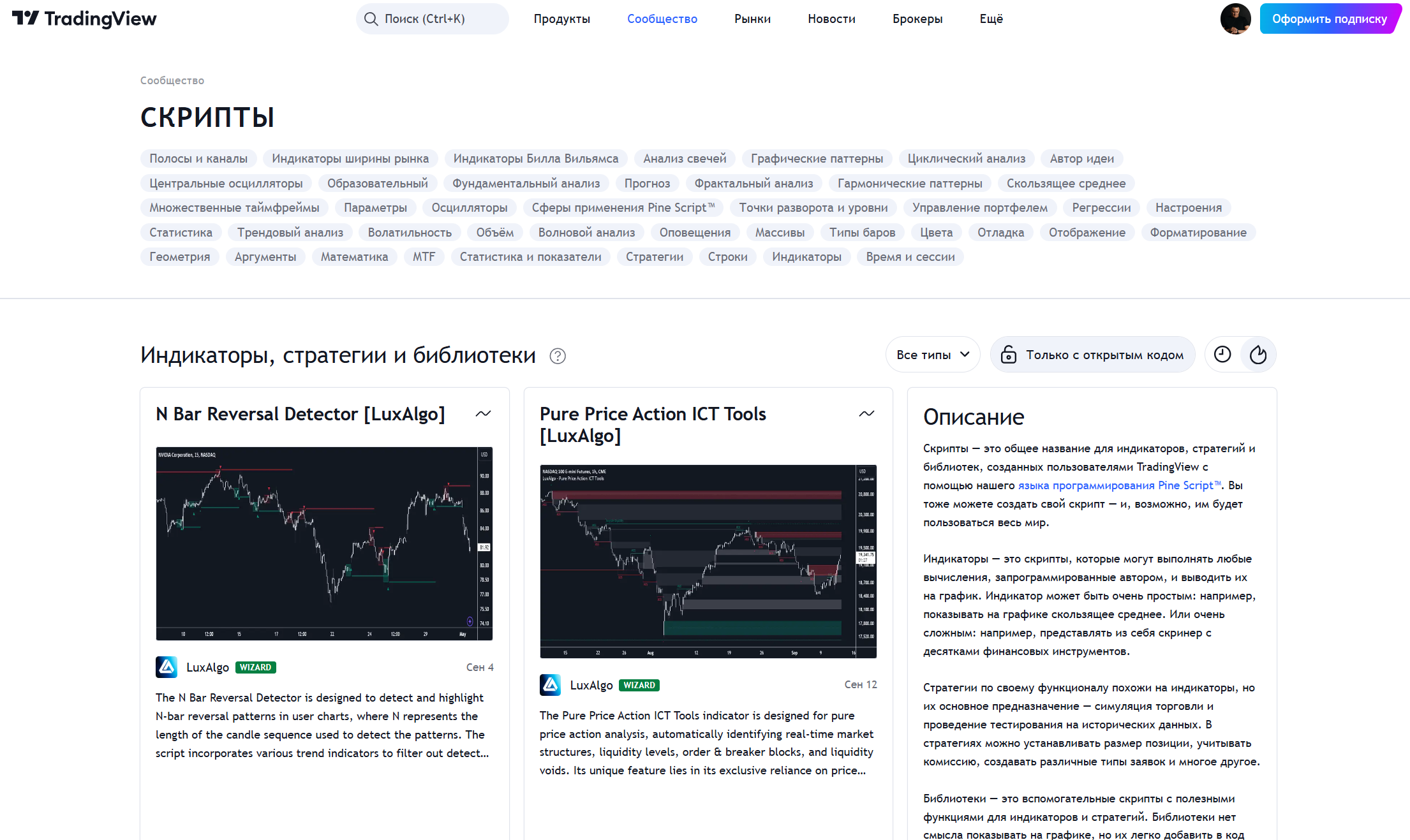Select 'Образовательный' tag

(x=378, y=184)
